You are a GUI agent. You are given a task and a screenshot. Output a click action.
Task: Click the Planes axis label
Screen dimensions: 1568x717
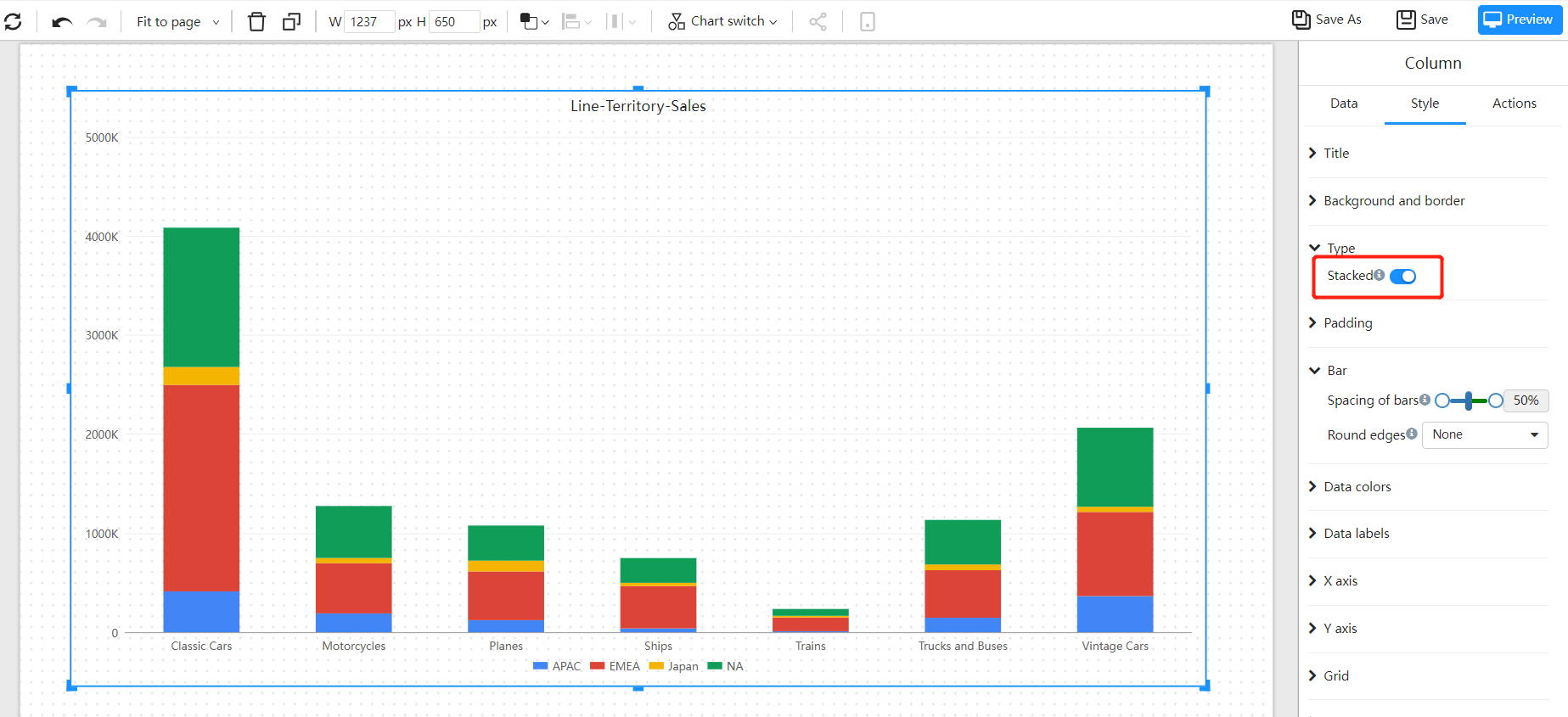tap(506, 647)
